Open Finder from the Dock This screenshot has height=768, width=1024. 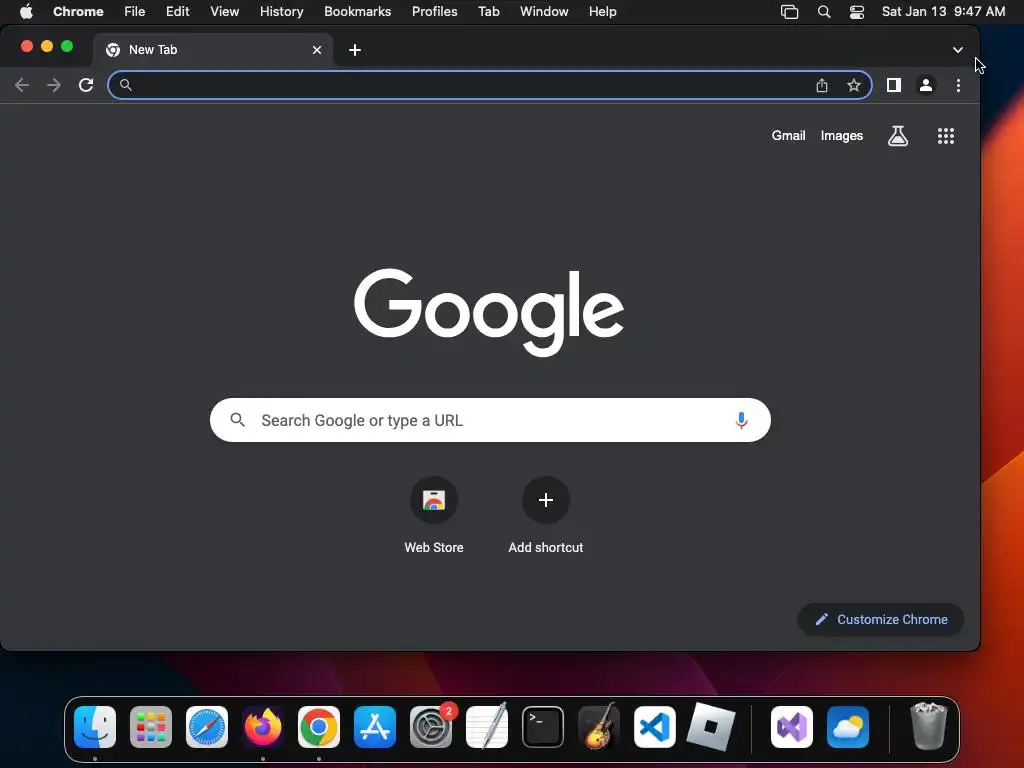click(95, 727)
